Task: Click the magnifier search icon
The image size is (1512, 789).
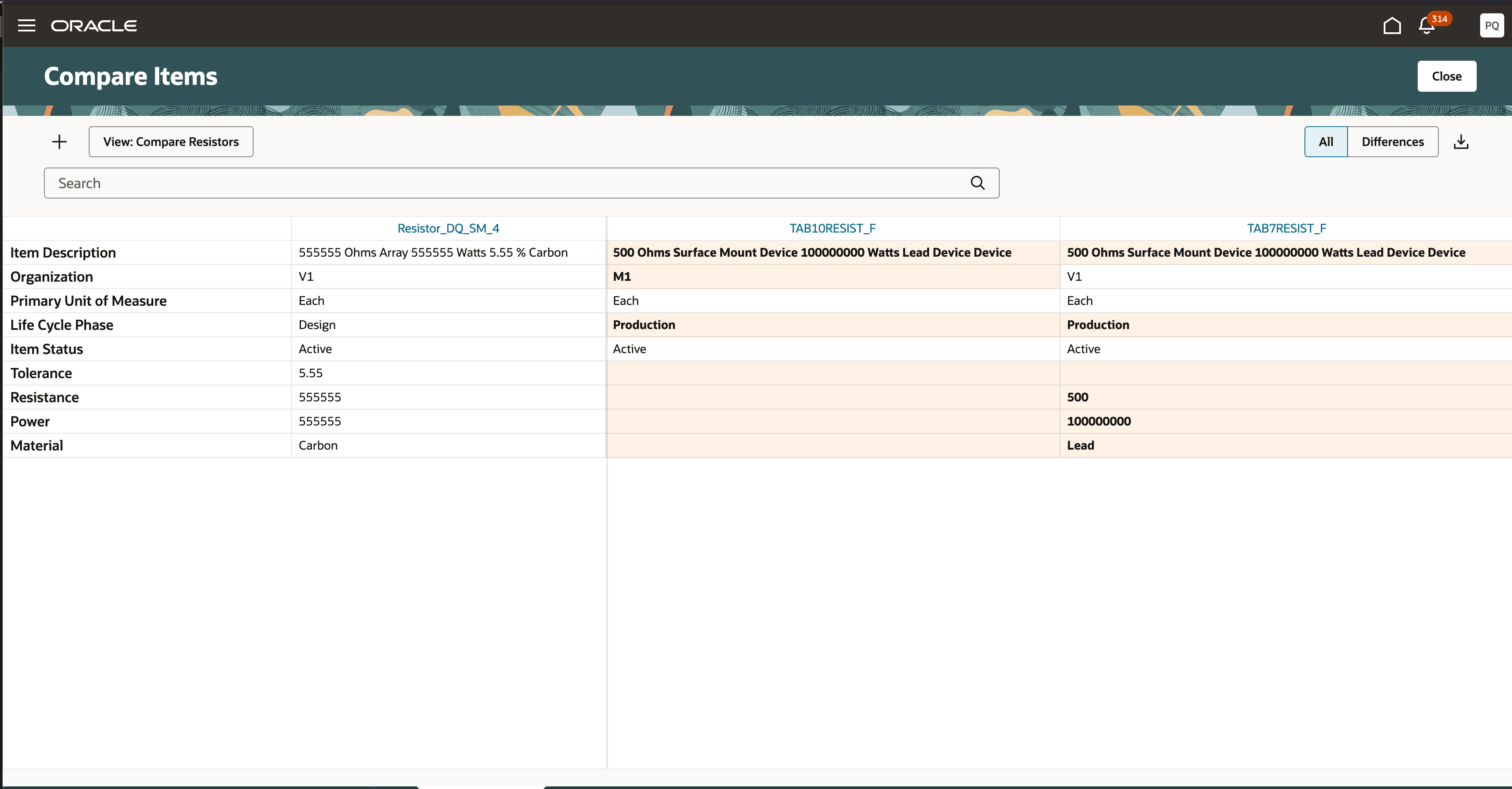Action: pos(977,183)
